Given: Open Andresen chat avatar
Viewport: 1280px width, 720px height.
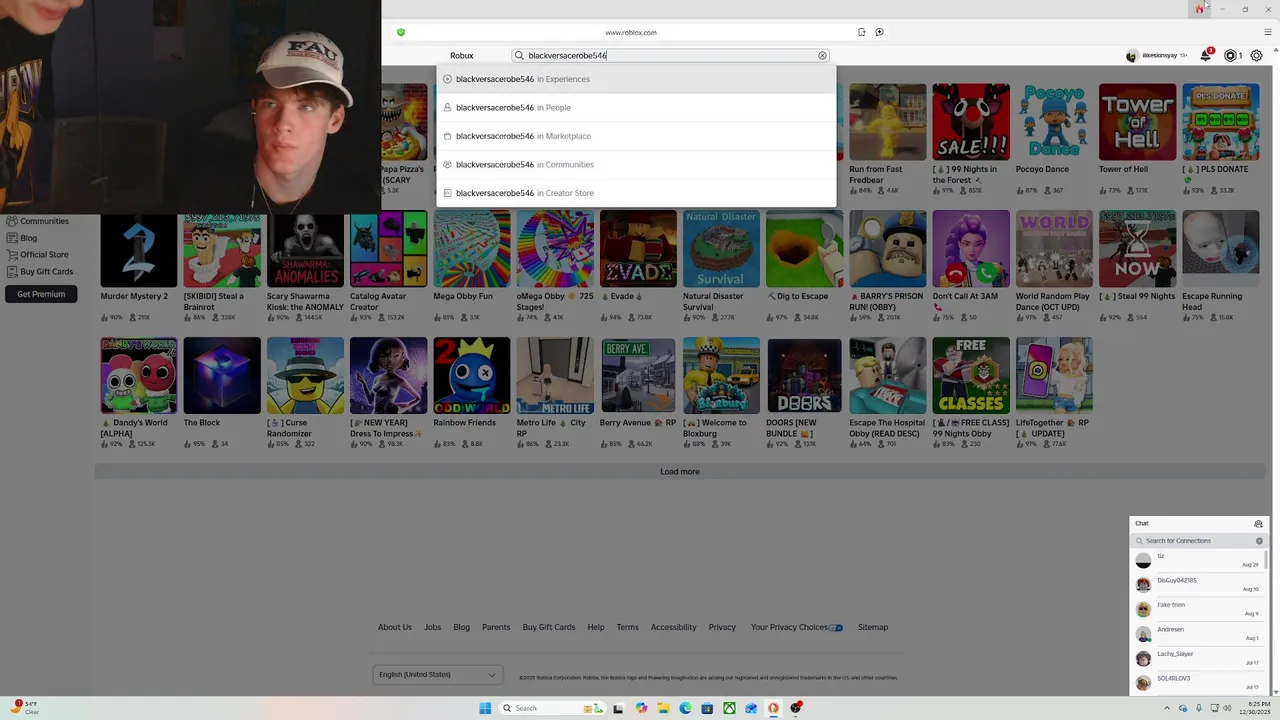Looking at the screenshot, I should coord(1143,634).
